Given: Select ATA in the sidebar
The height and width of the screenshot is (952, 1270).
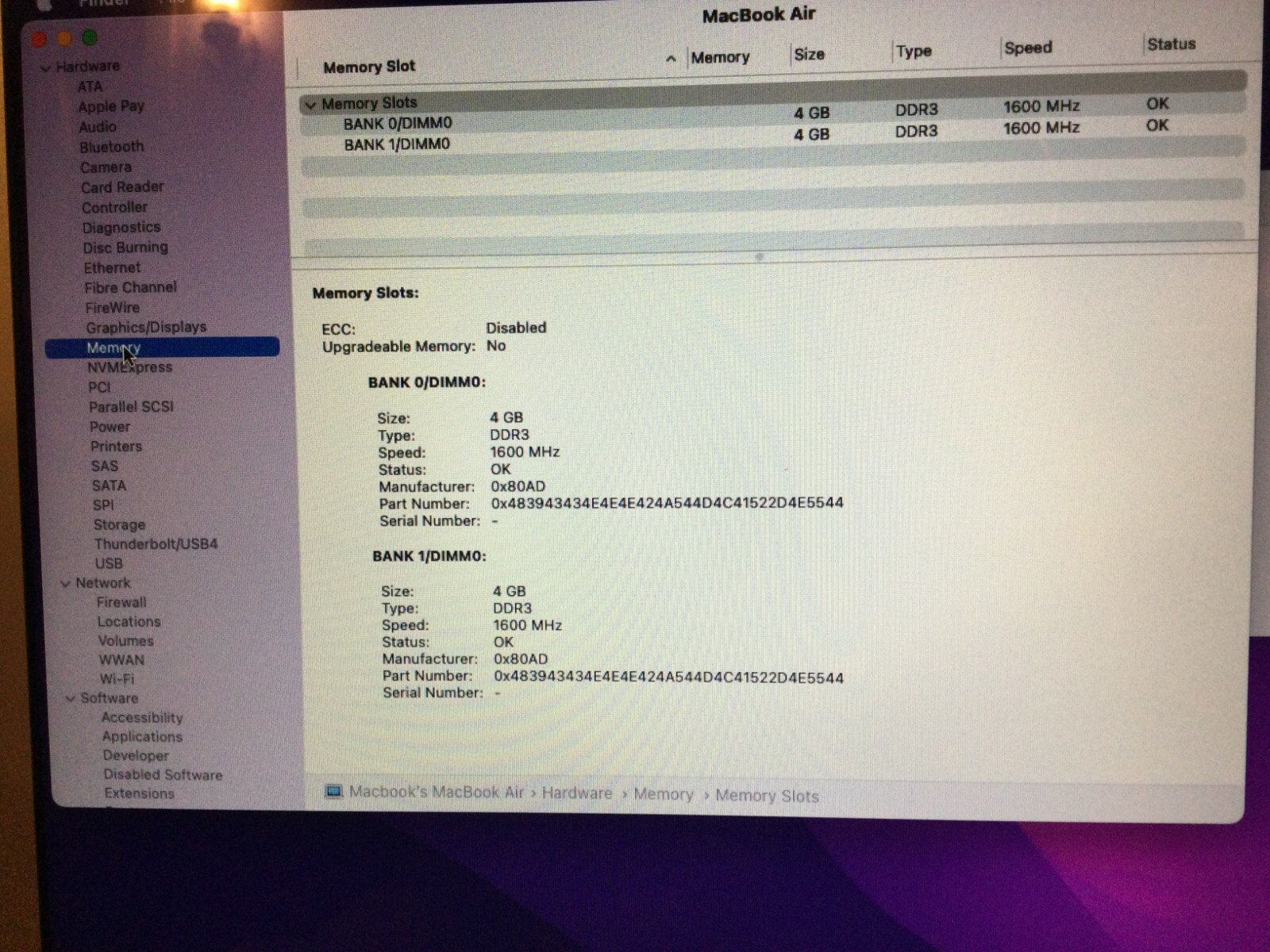Looking at the screenshot, I should [x=90, y=86].
